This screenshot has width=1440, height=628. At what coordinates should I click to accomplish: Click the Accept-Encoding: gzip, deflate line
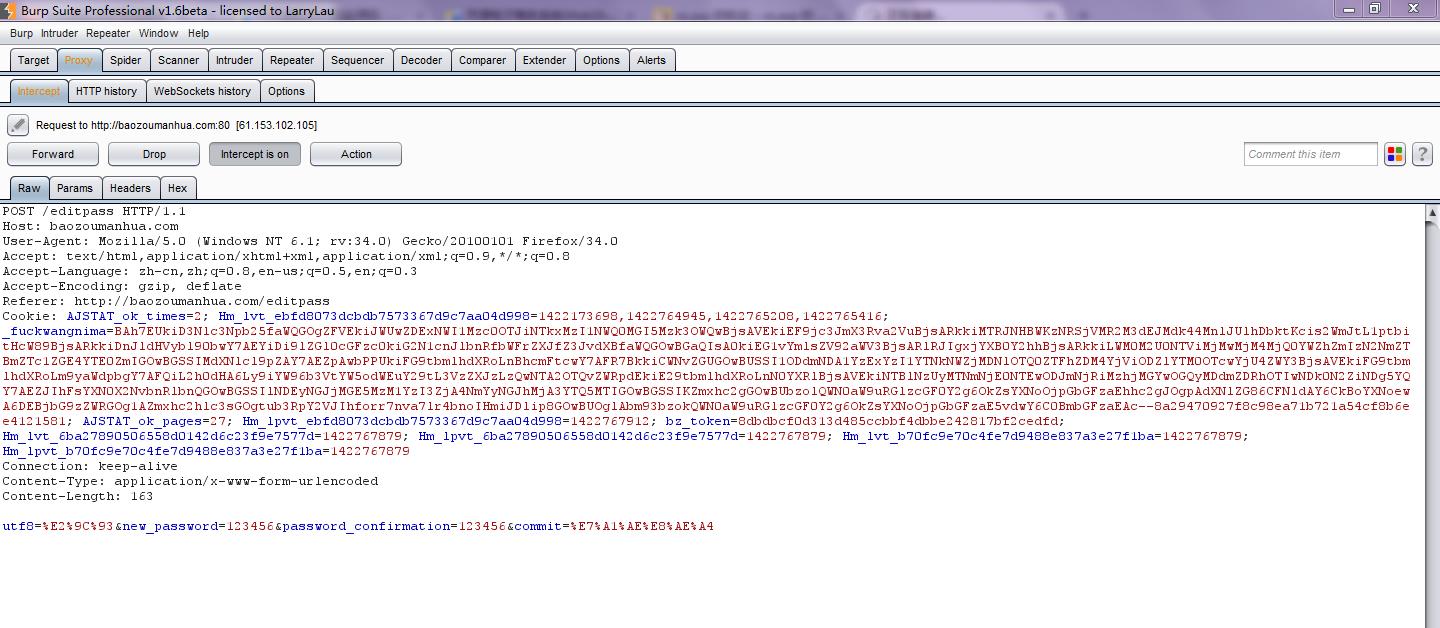pos(122,286)
